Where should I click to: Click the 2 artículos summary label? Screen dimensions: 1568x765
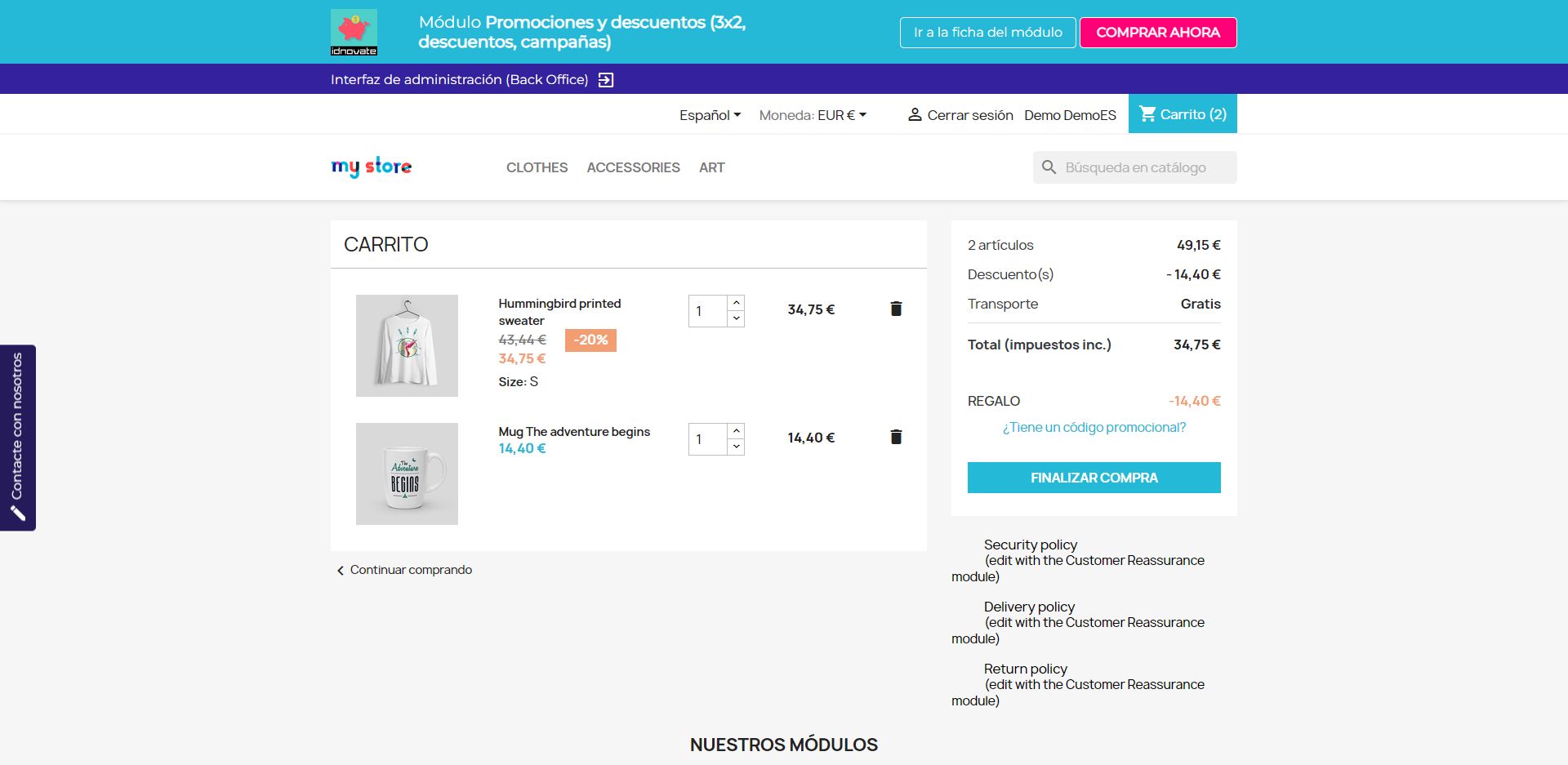click(x=1000, y=245)
